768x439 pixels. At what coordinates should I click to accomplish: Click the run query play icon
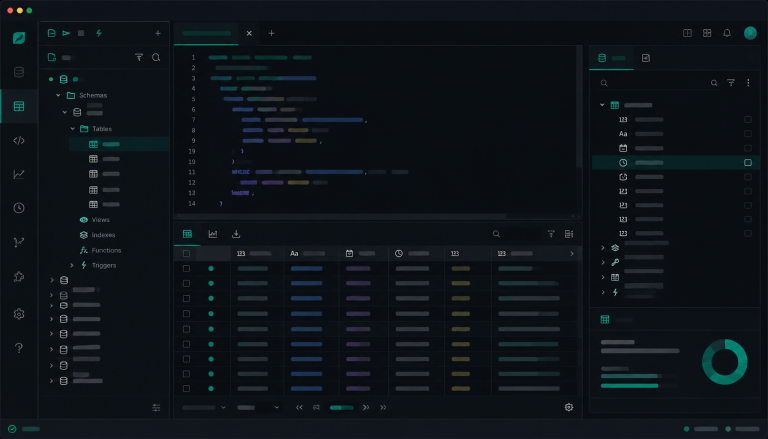coord(66,33)
